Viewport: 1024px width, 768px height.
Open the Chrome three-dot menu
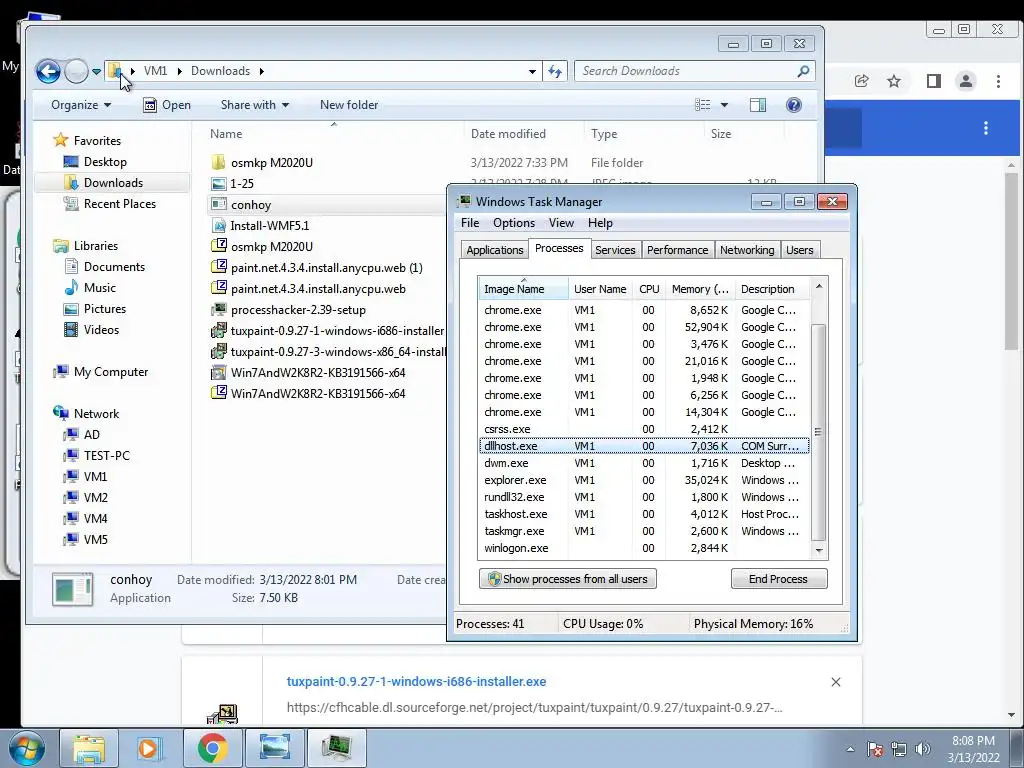(998, 81)
